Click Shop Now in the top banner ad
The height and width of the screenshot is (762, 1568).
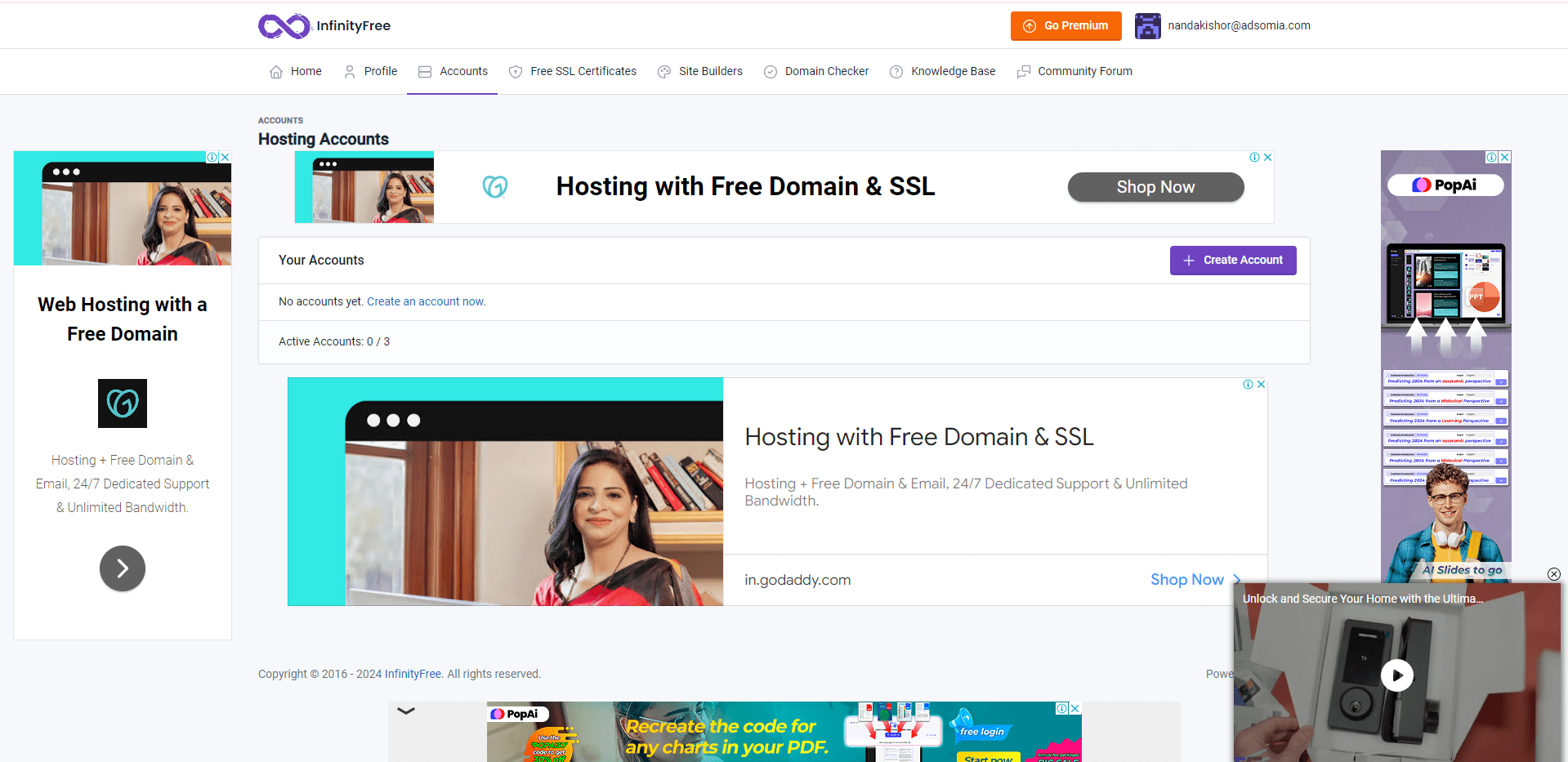click(1155, 187)
